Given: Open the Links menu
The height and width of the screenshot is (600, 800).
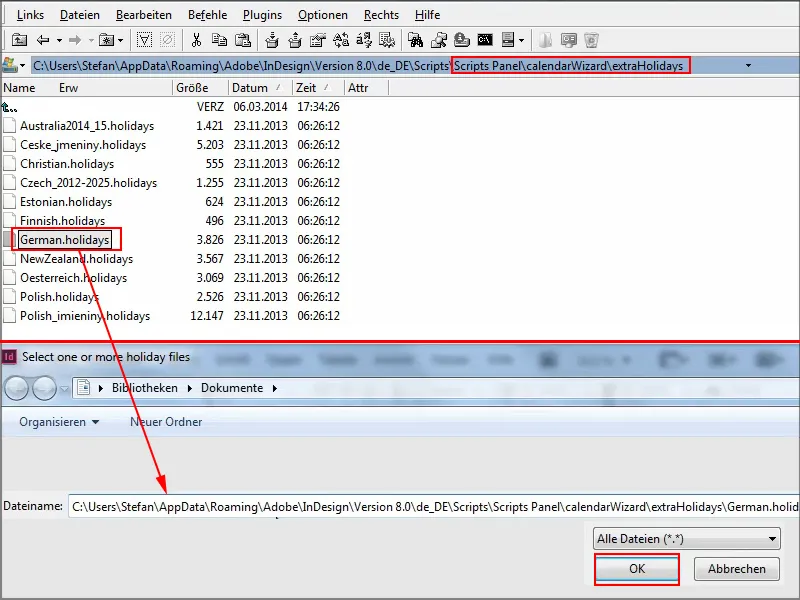Looking at the screenshot, I should 30,15.
